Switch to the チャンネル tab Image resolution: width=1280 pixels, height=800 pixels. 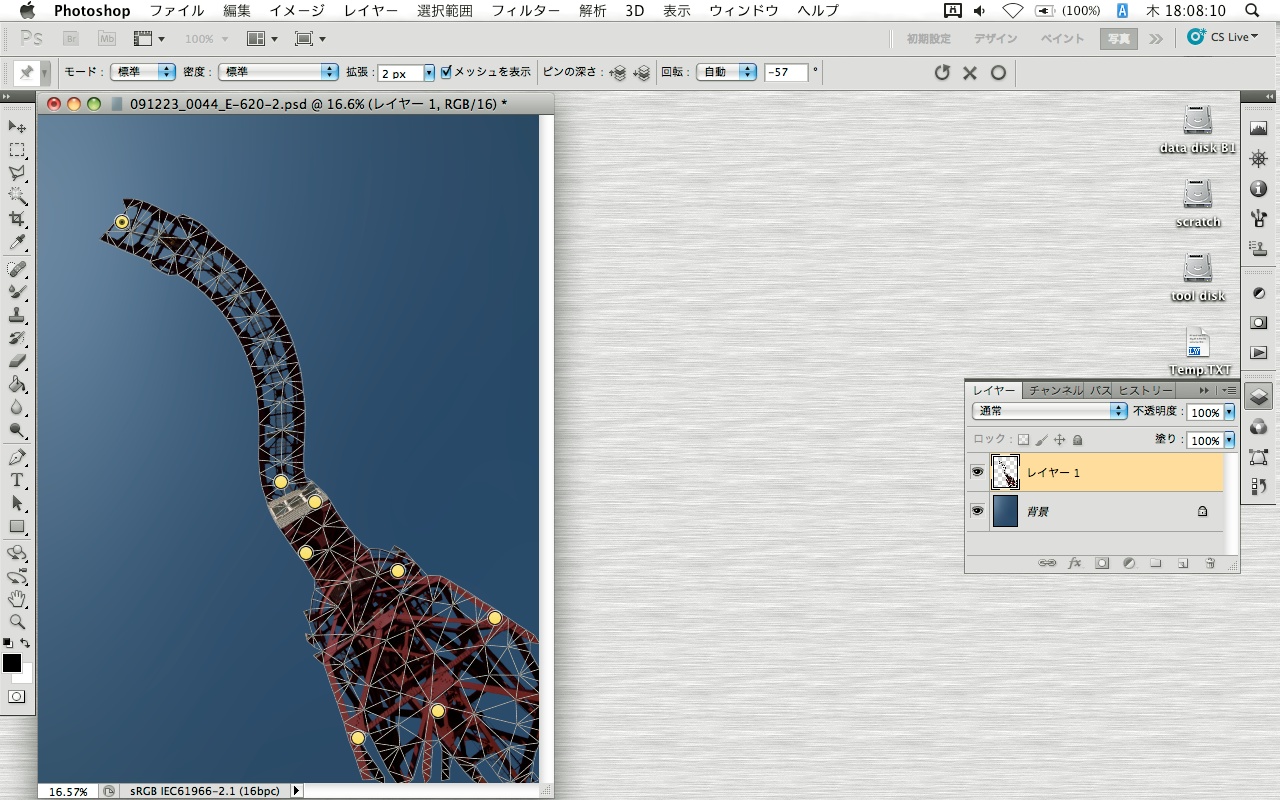[1055, 390]
